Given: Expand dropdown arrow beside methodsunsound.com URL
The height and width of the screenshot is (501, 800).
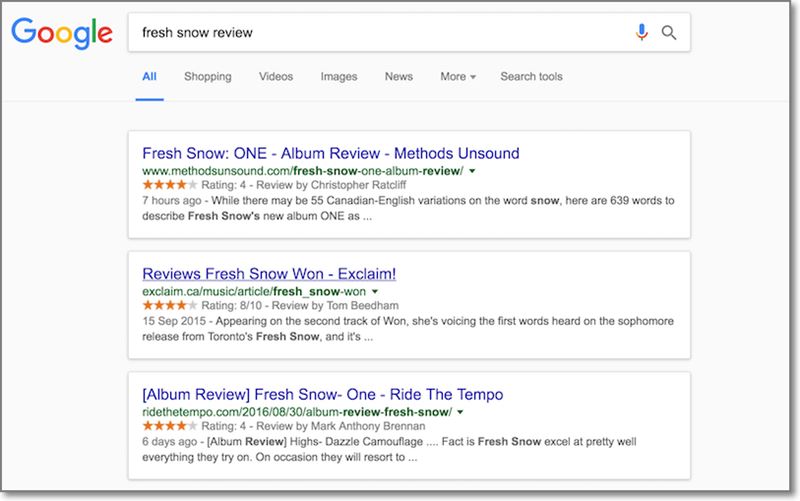Looking at the screenshot, I should [472, 171].
